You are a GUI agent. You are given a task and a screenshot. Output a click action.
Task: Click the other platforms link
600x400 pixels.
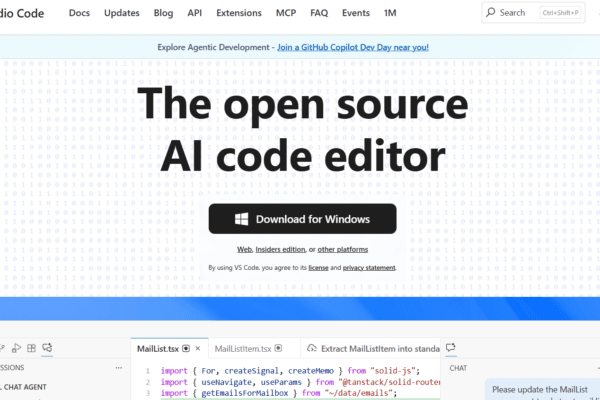342,249
